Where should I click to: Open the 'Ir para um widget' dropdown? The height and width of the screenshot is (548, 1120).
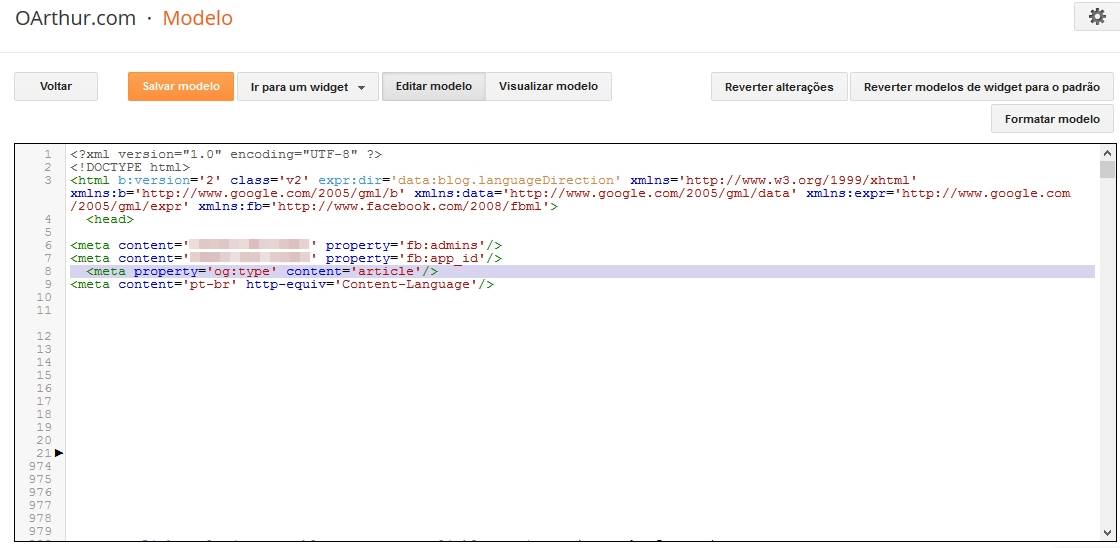tap(308, 86)
